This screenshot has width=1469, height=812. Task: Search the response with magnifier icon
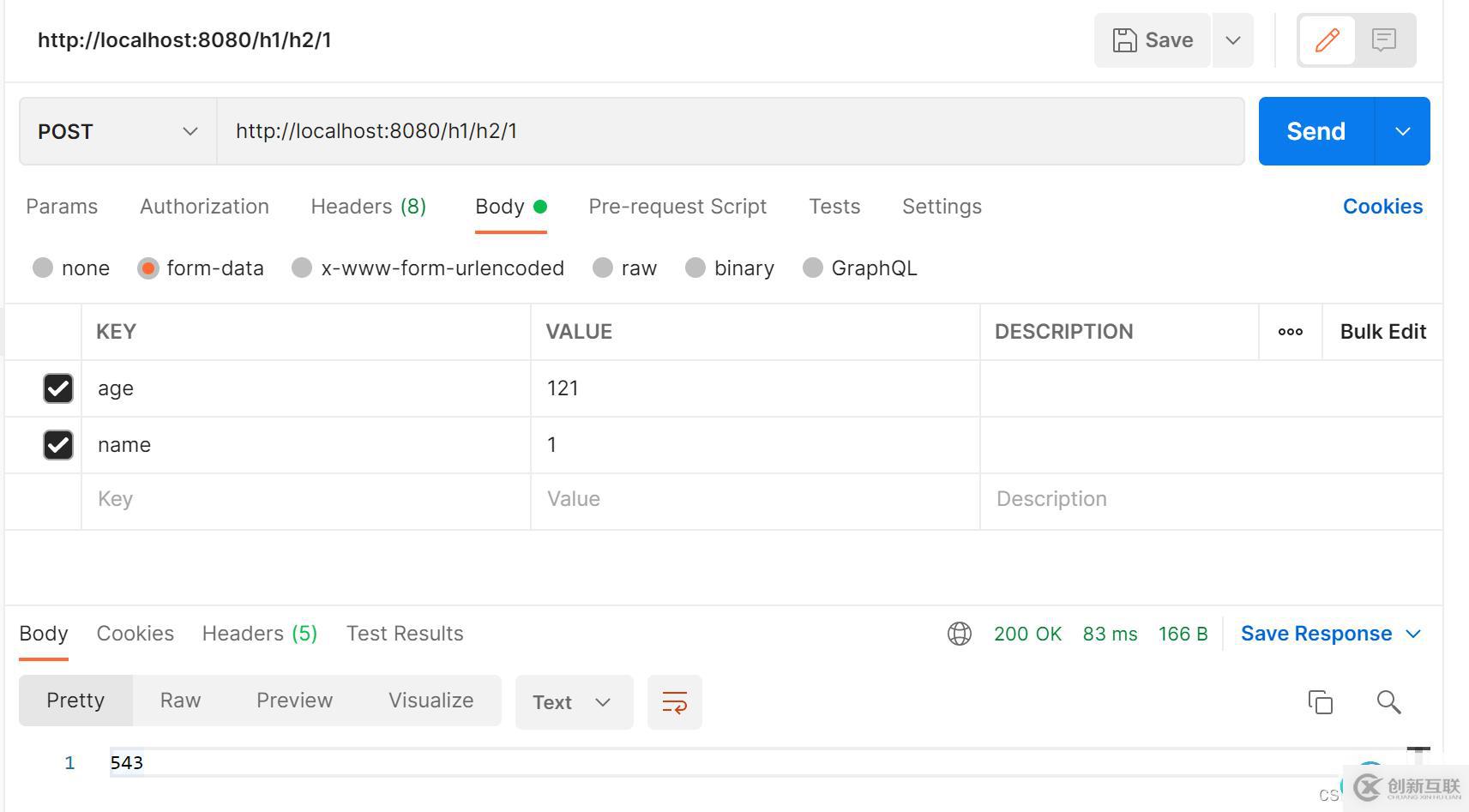[x=1388, y=702]
